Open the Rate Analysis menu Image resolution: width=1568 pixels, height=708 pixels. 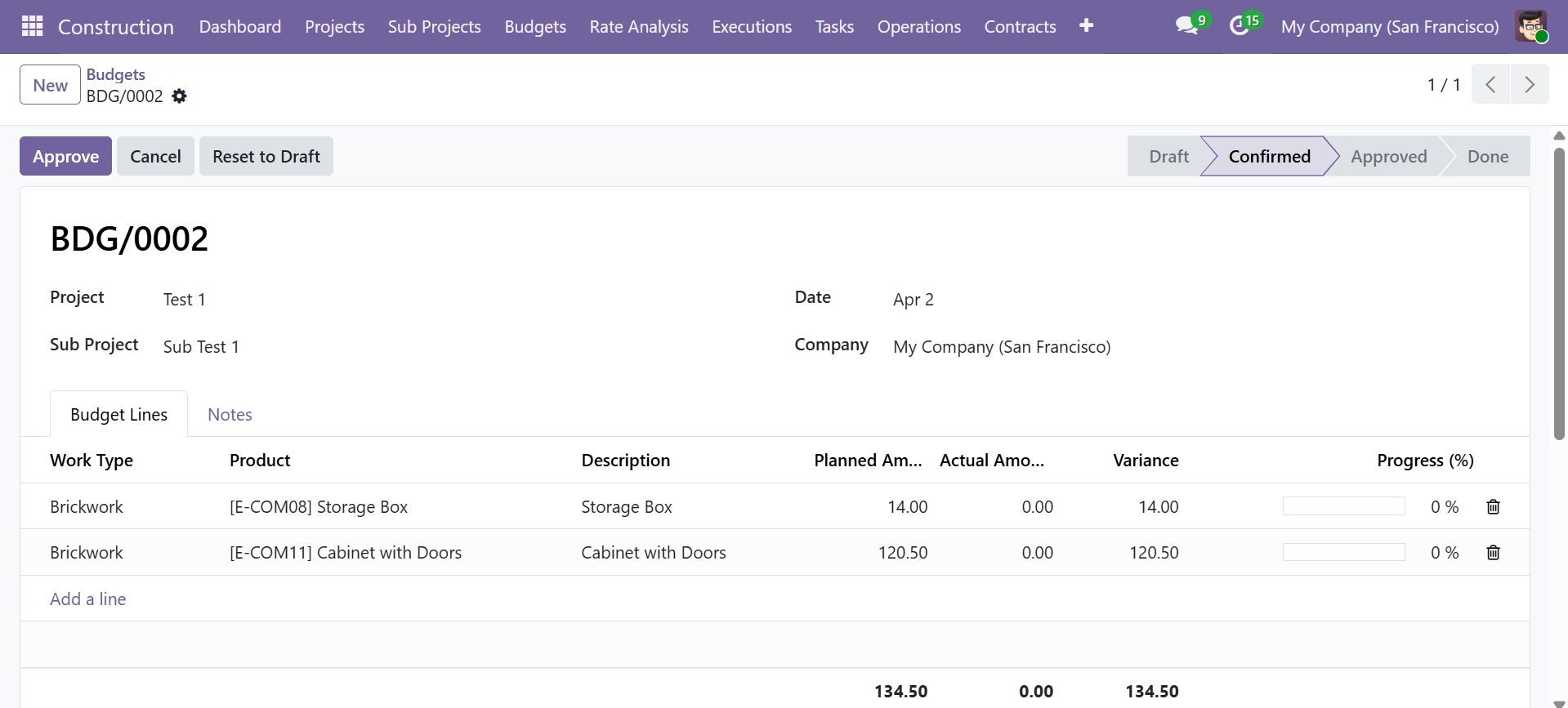(x=638, y=27)
